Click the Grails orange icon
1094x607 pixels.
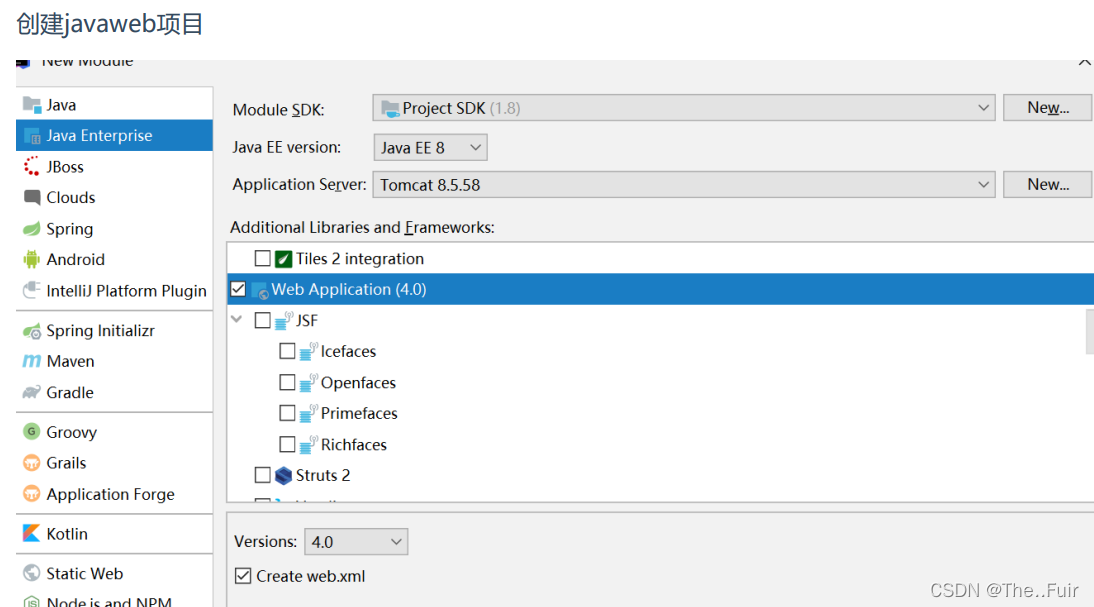point(31,463)
